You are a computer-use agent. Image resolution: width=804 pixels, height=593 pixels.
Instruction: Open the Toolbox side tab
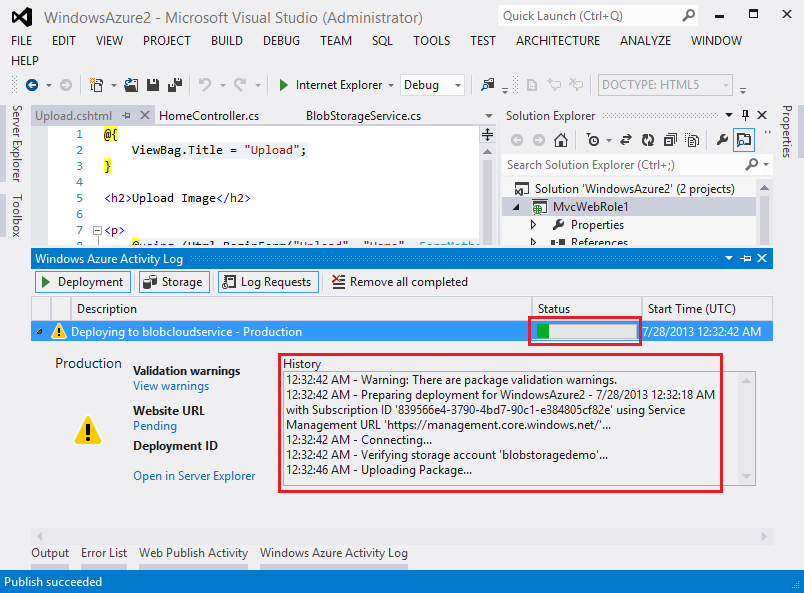tap(17, 215)
